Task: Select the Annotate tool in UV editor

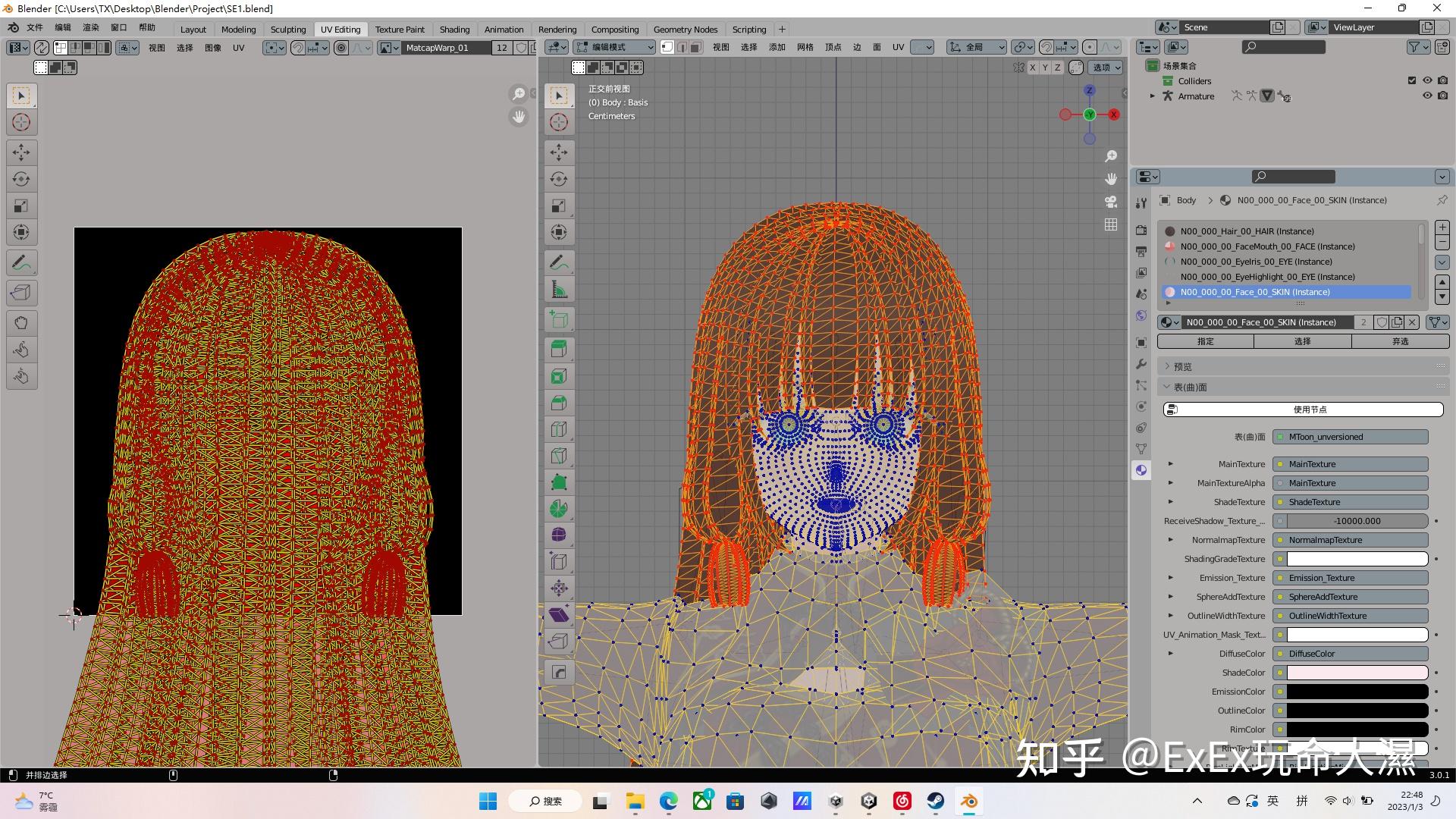Action: tap(21, 263)
